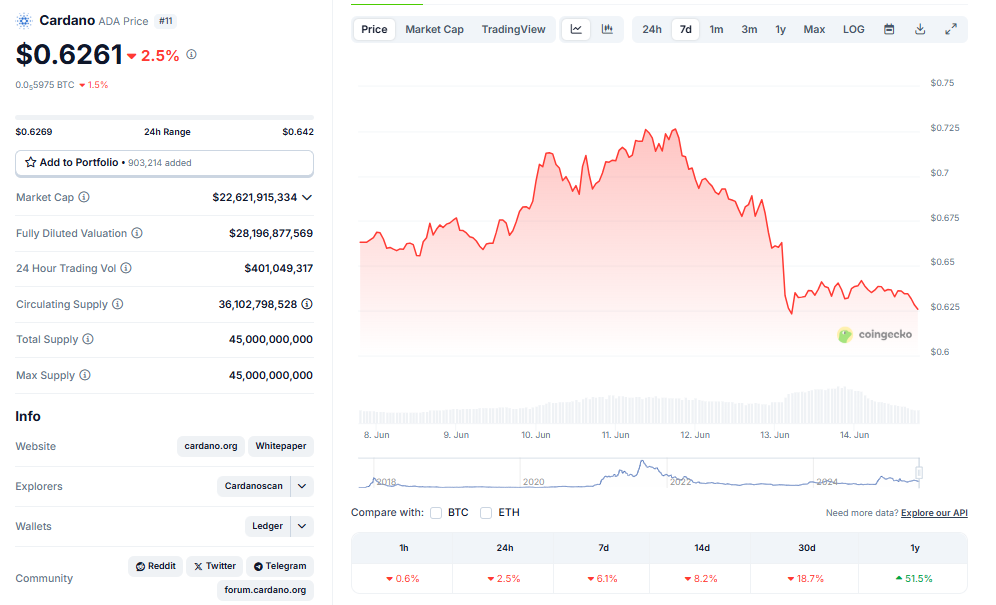Click the $22,621,915,334 market cap value

(255, 197)
